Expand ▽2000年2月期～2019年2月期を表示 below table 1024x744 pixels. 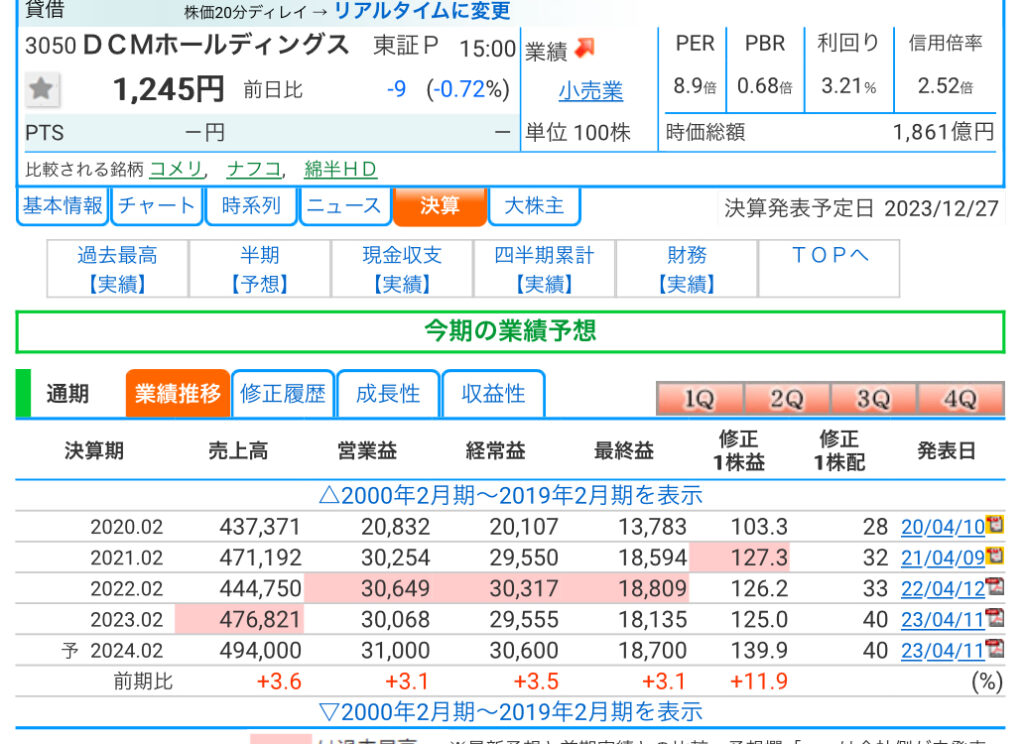point(511,711)
